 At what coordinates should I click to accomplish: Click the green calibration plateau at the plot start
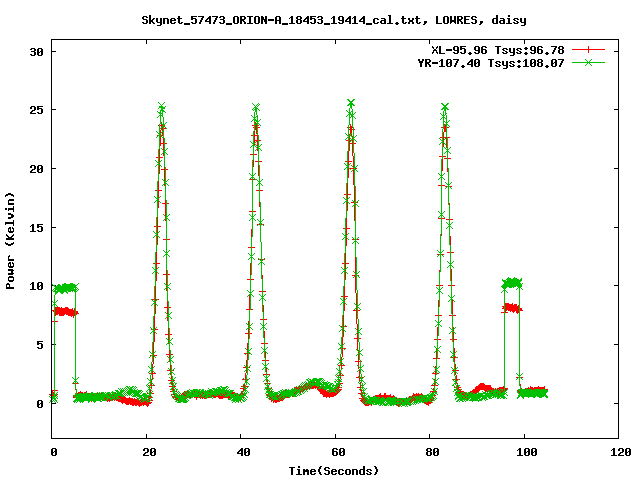pyautogui.click(x=65, y=288)
